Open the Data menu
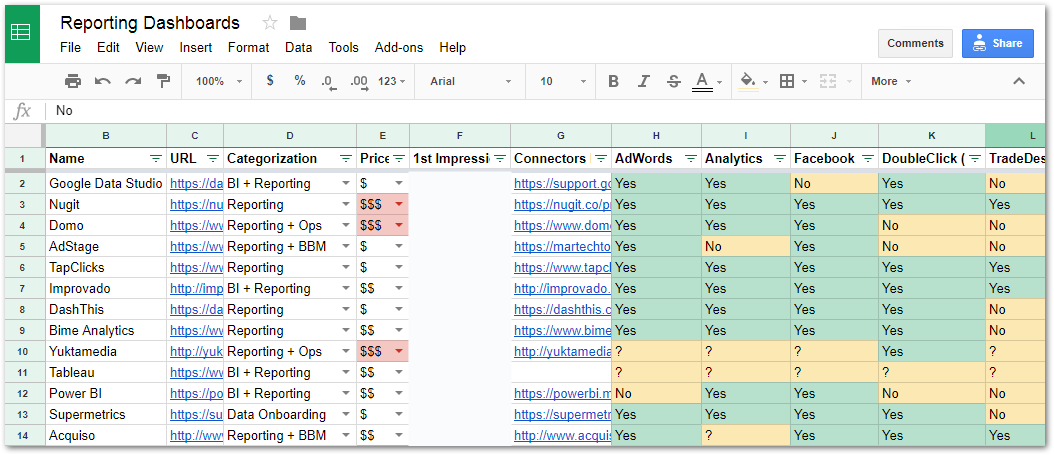The image size is (1054, 455). [x=298, y=47]
